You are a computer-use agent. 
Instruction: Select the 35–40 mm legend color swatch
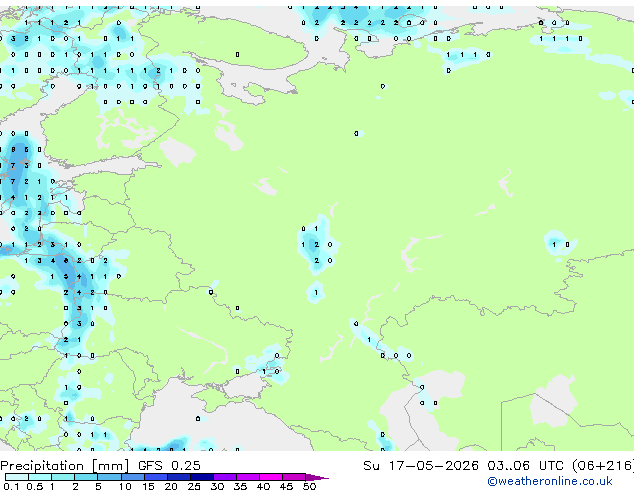pyautogui.click(x=248, y=477)
